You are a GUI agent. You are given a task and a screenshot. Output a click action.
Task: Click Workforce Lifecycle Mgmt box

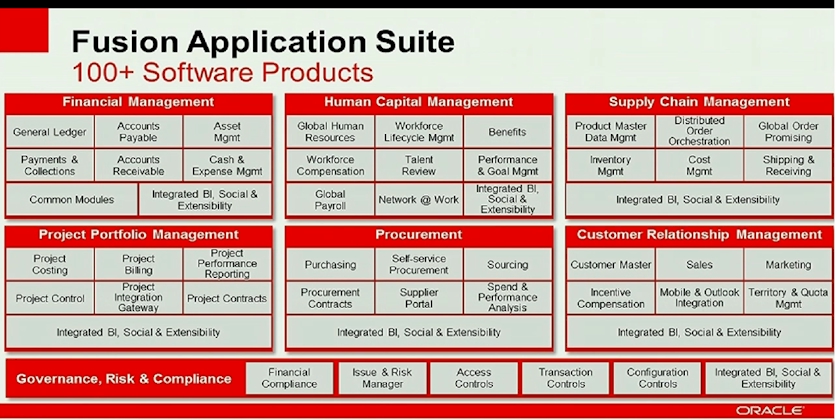point(418,132)
